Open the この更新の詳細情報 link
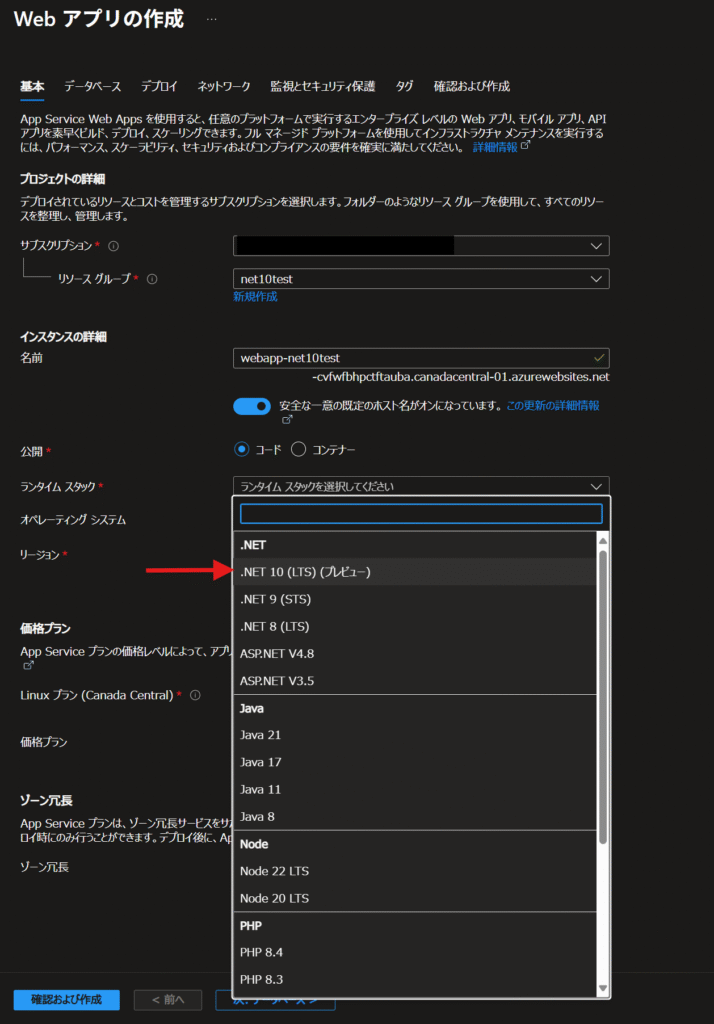Viewport: 714px width, 1024px height. [553, 406]
